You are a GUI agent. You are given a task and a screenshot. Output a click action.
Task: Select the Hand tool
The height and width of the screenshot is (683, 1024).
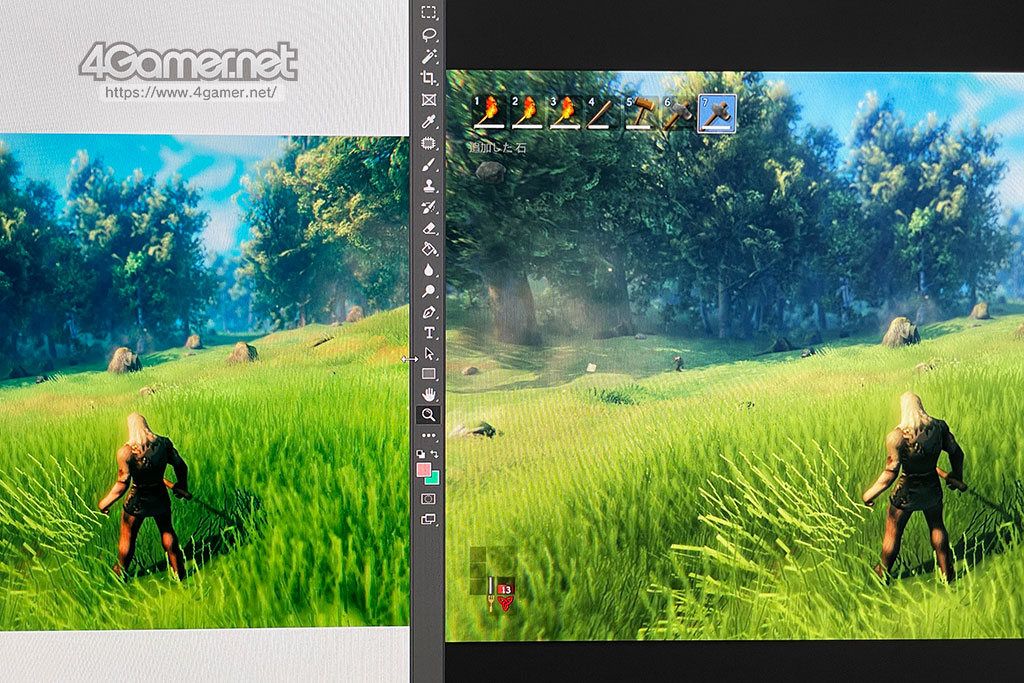428,394
